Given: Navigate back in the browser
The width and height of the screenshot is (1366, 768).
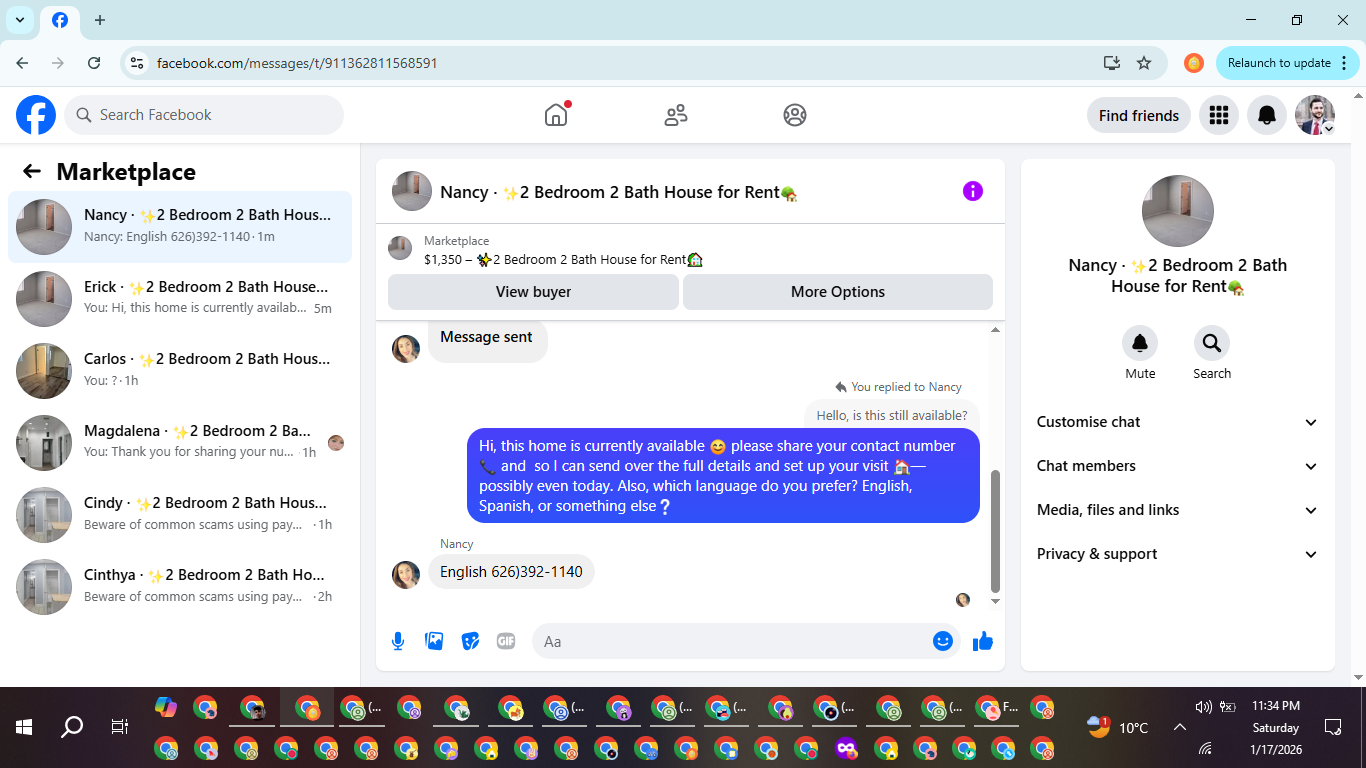Looking at the screenshot, I should [22, 63].
